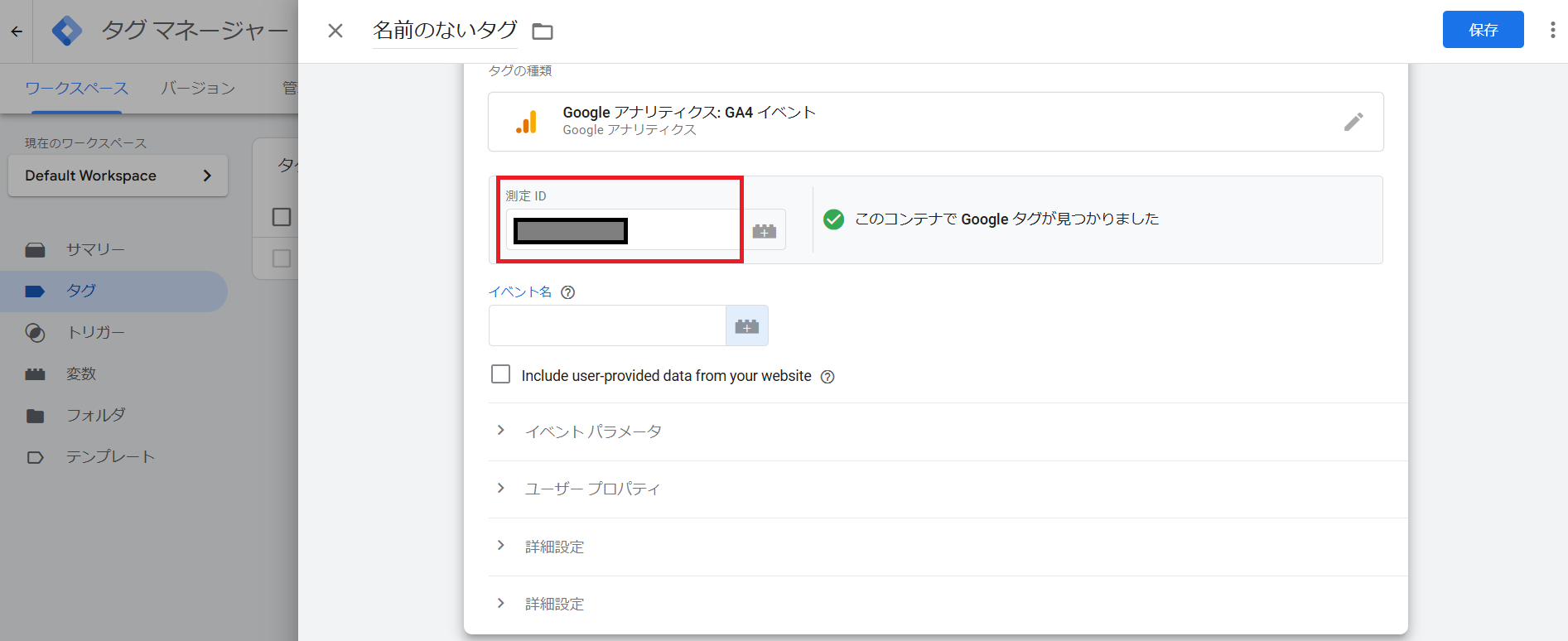Click the 変数 brick icon in sidebar

pyautogui.click(x=35, y=374)
